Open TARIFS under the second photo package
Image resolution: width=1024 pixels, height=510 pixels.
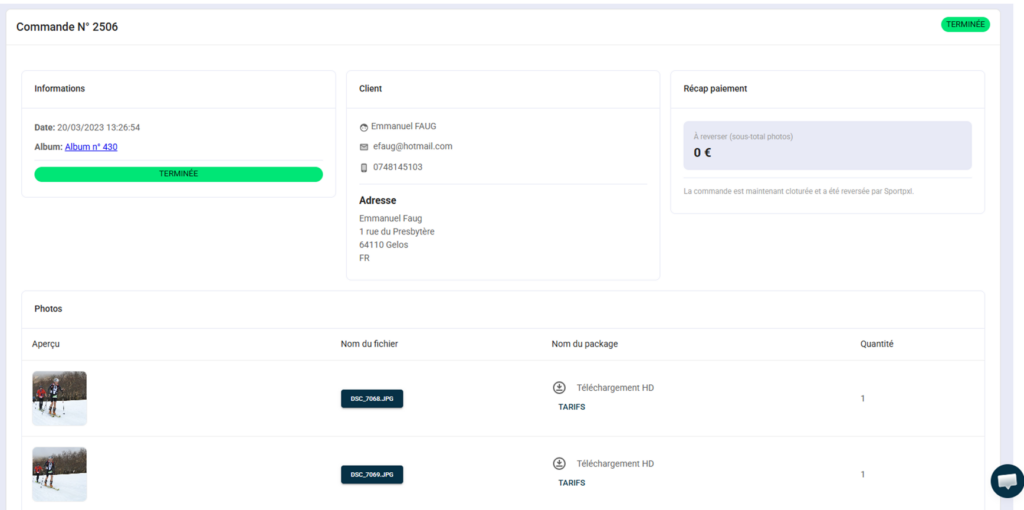[572, 483]
